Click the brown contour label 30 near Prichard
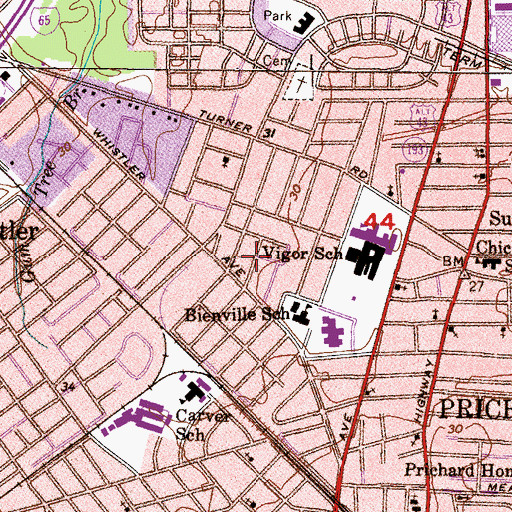Screen dimensions: 512x512 [x=455, y=429]
